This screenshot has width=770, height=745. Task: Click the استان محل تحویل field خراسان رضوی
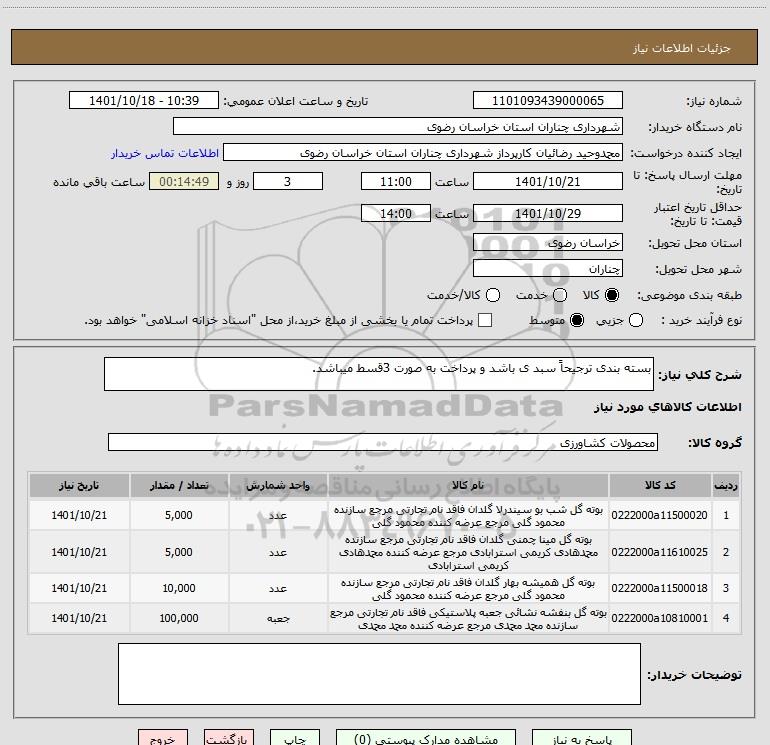point(548,243)
